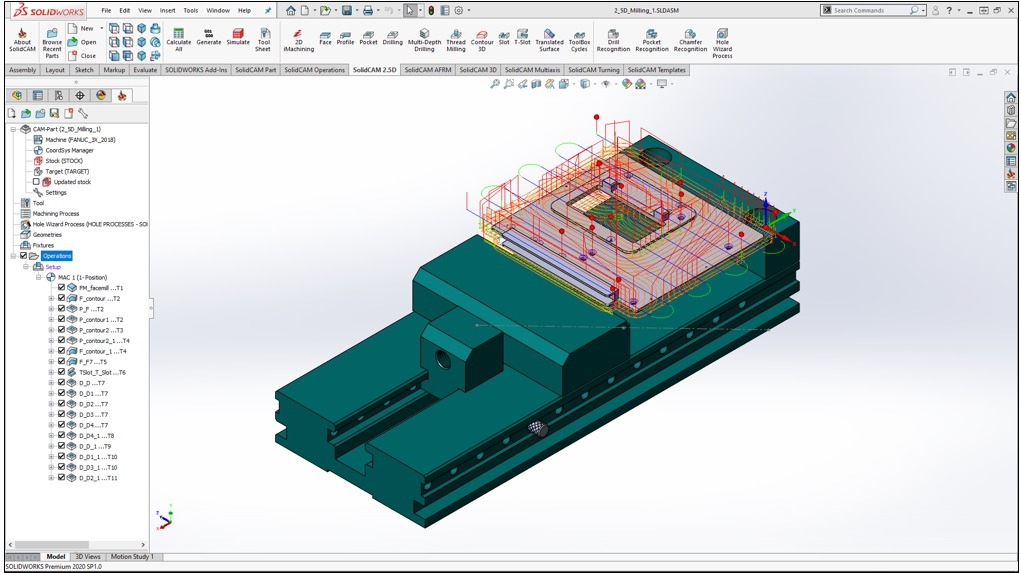
Task: Click Browse Recent Parts
Action: point(52,44)
